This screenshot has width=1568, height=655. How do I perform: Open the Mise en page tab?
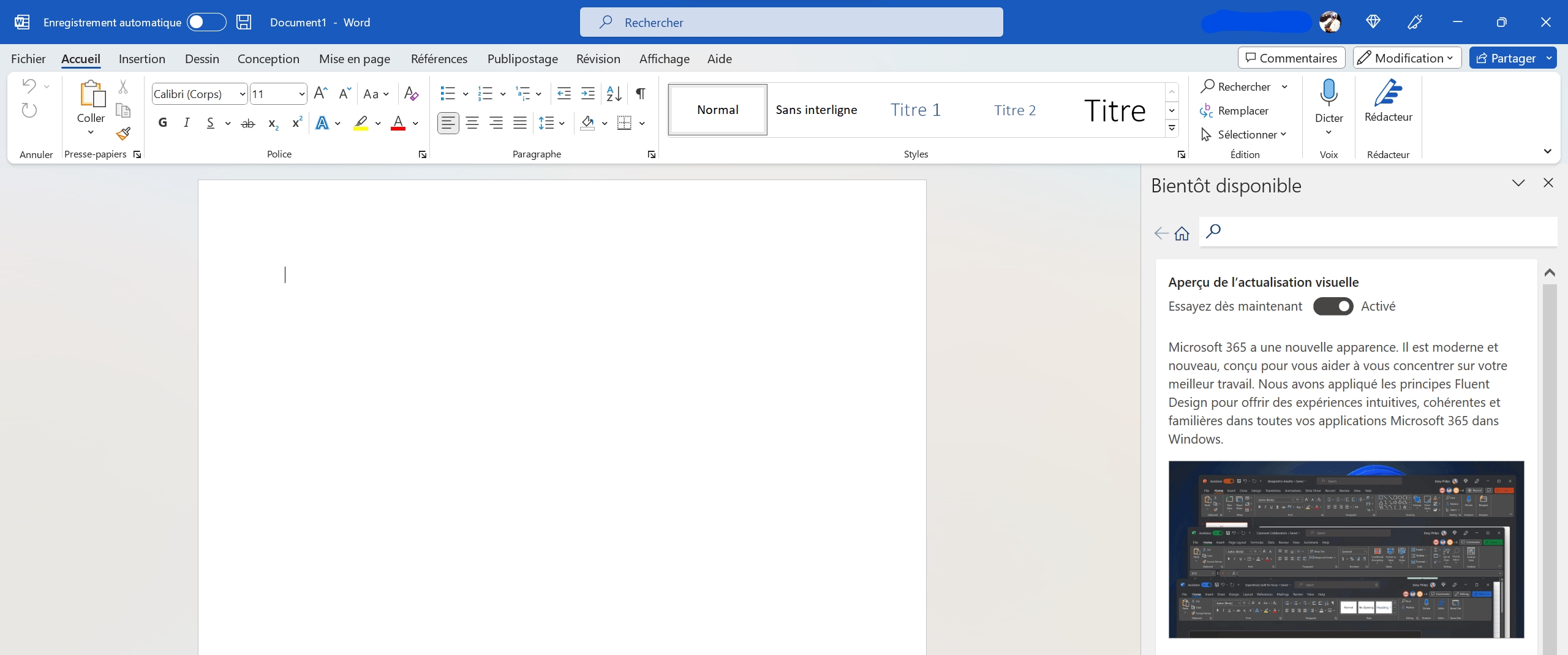coord(355,59)
